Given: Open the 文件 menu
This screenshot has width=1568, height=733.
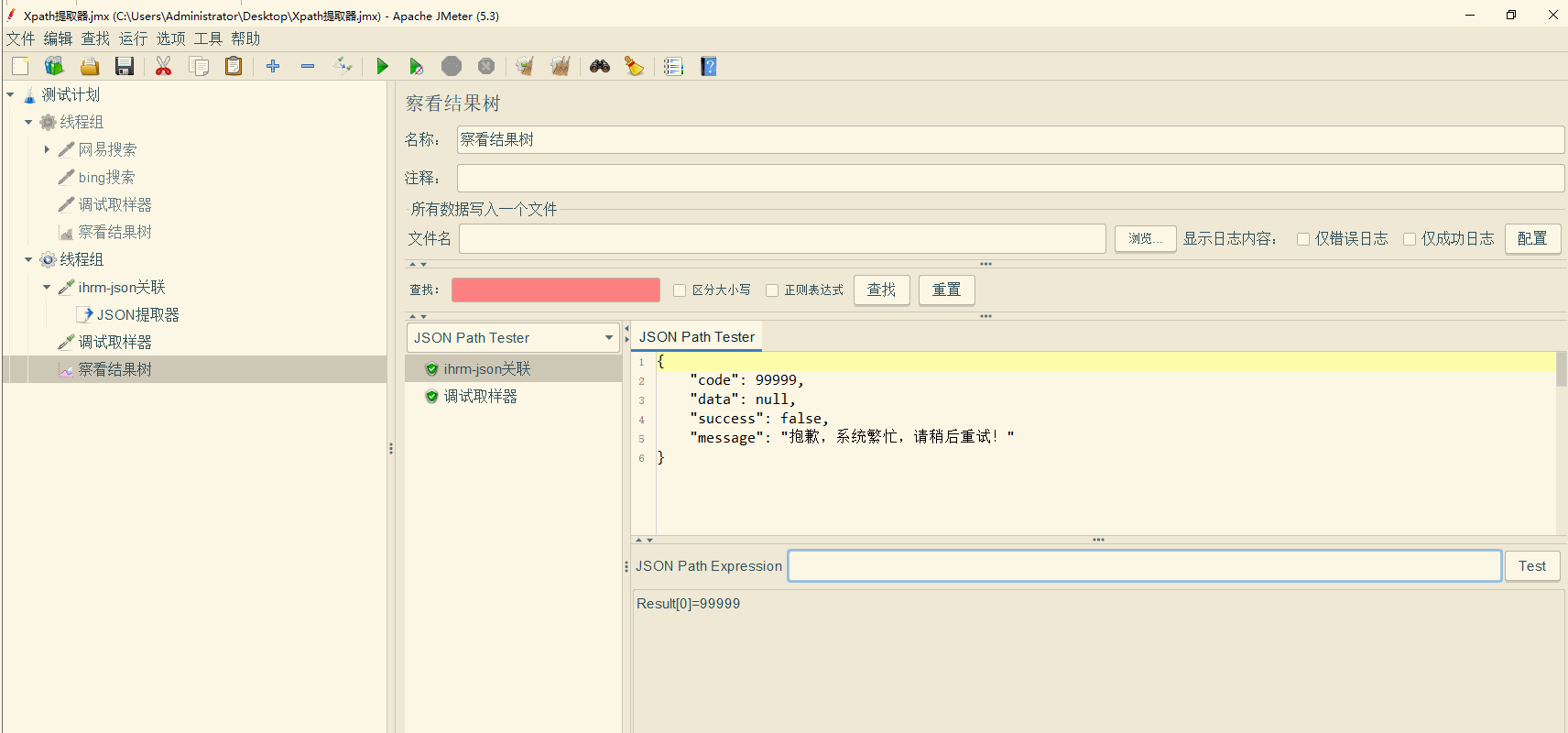Looking at the screenshot, I should click(x=20, y=38).
